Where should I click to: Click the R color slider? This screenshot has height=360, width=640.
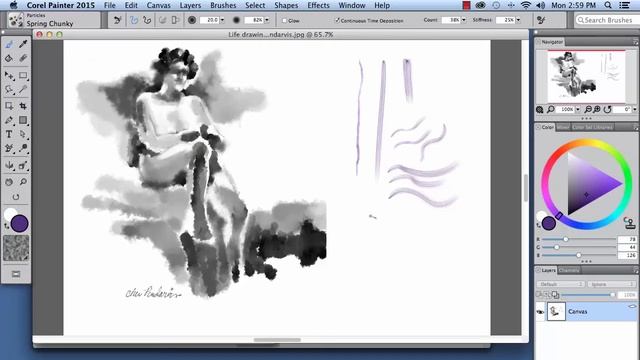pyautogui.click(x=579, y=239)
